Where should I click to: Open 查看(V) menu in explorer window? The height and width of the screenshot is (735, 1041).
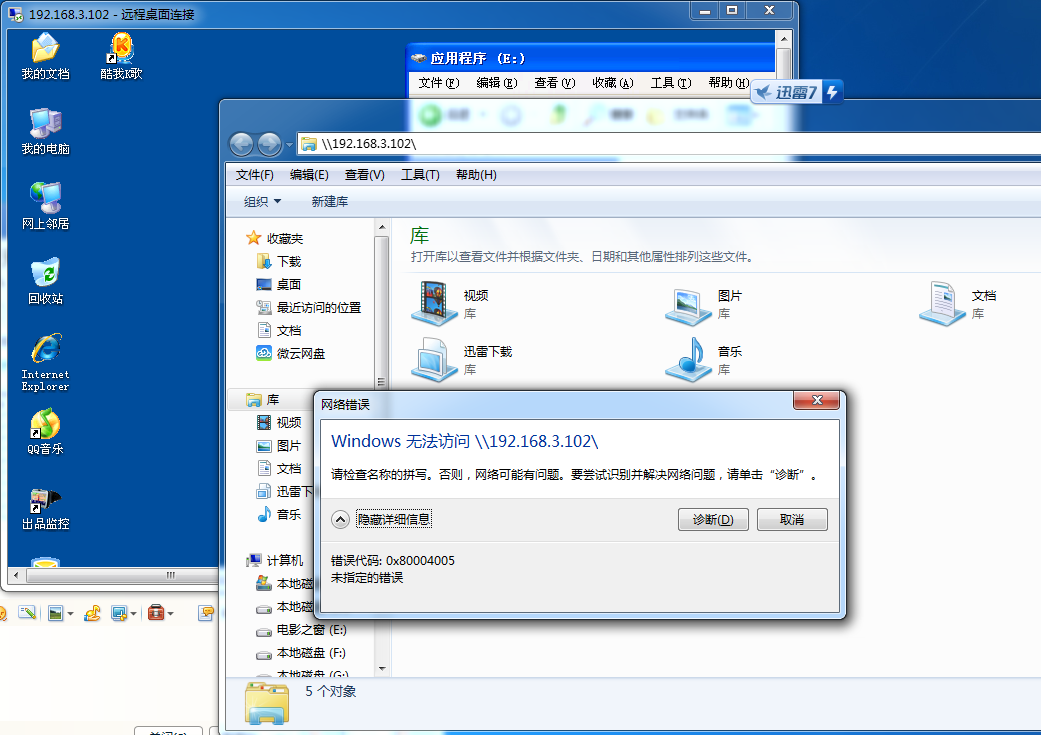pyautogui.click(x=364, y=175)
